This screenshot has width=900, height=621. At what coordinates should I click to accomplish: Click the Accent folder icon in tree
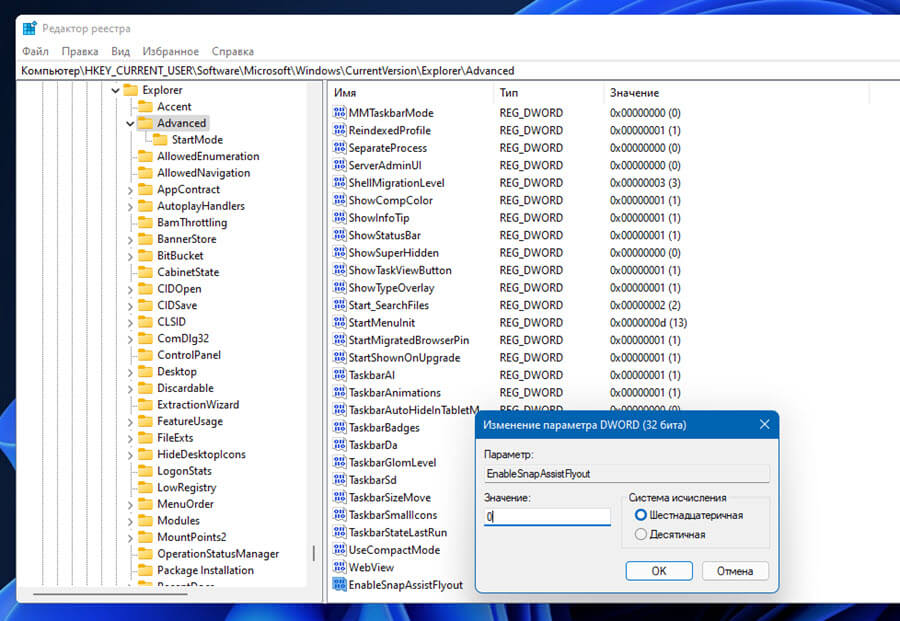[145, 106]
